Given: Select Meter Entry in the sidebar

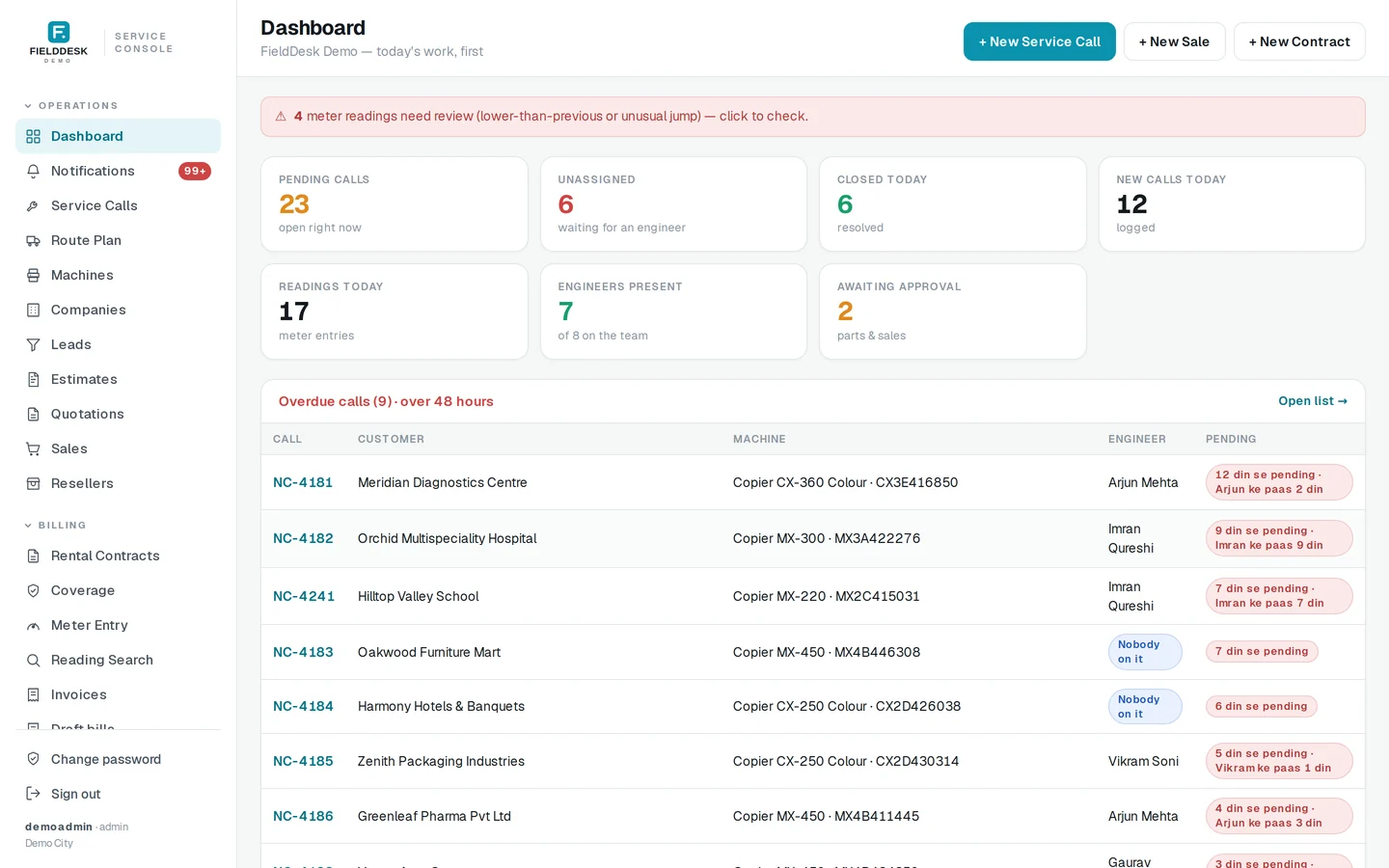Looking at the screenshot, I should click(118, 625).
